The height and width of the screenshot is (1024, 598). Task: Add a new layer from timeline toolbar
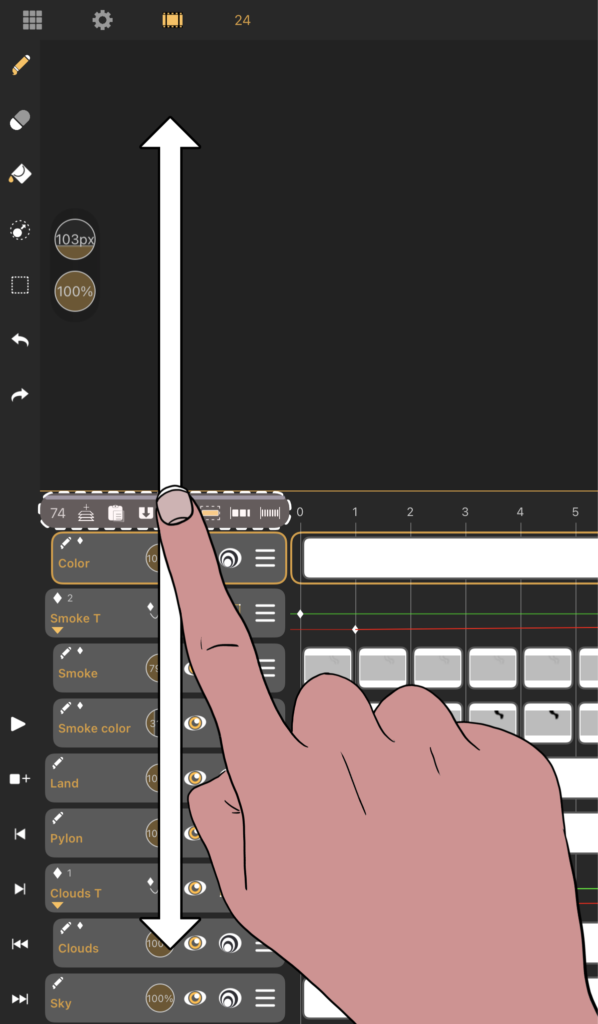pos(86,513)
